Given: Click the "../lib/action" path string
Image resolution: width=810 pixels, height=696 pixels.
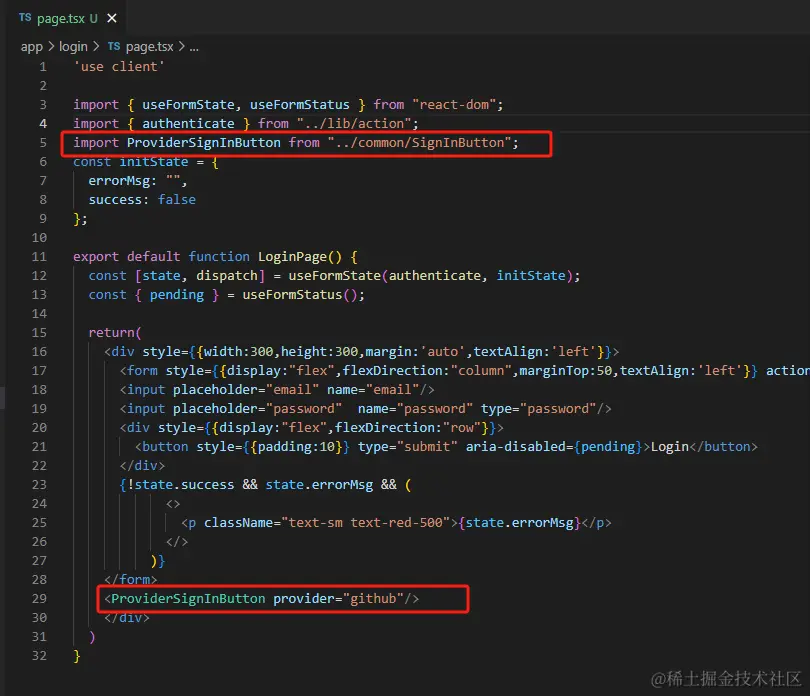Looking at the screenshot, I should pos(354,124).
